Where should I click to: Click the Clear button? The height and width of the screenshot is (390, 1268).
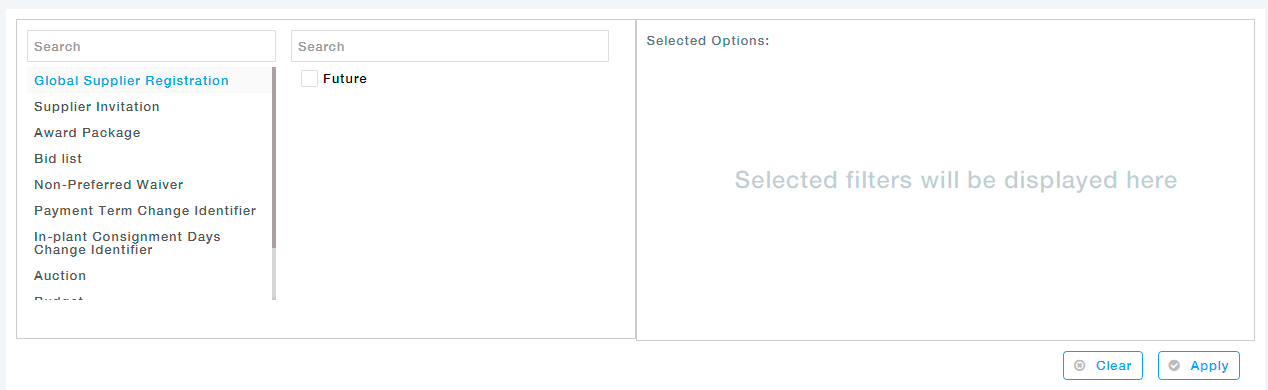1103,366
